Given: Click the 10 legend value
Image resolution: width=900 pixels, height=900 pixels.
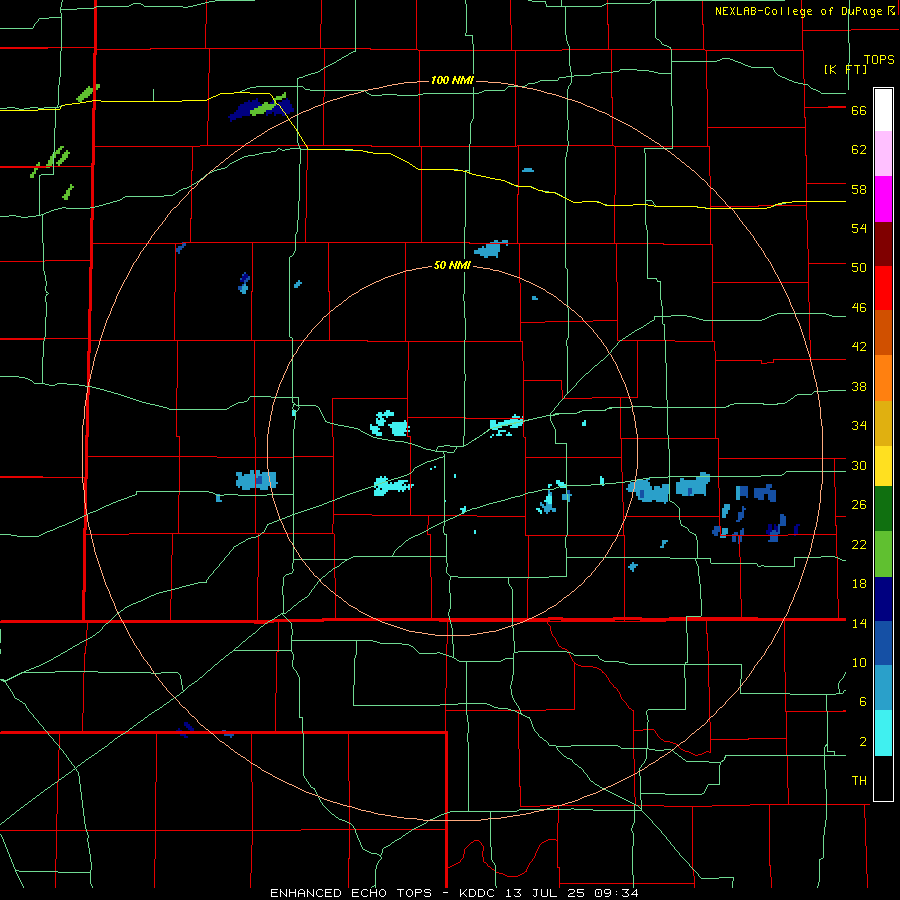Looking at the screenshot, I should 859,662.
